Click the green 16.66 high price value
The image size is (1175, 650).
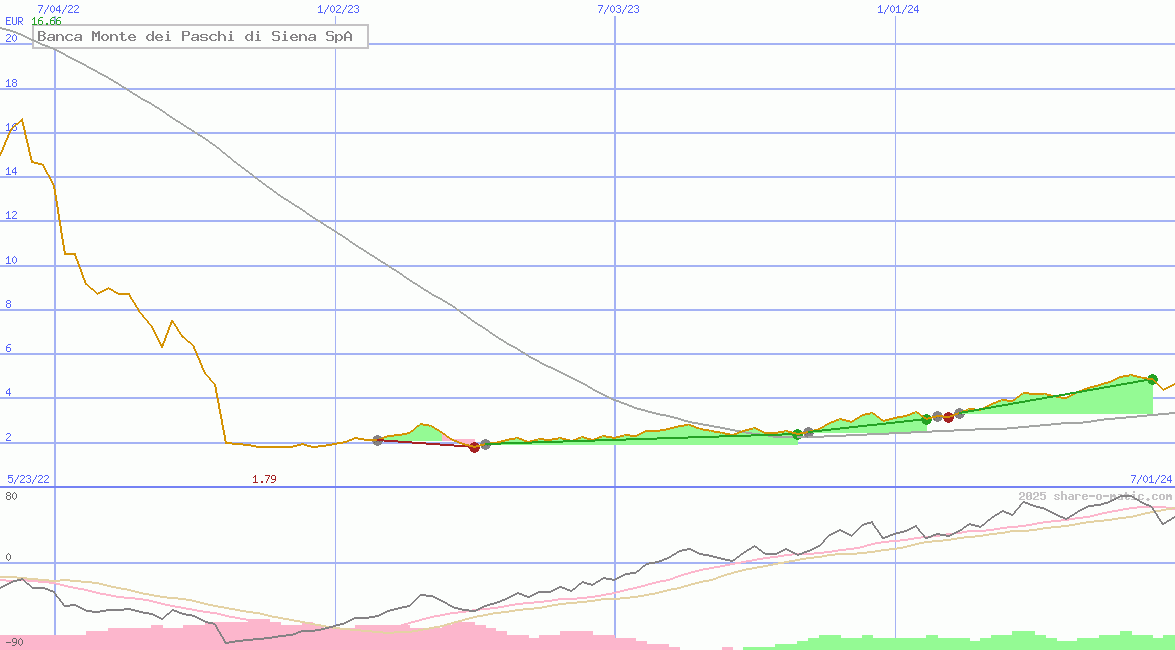click(x=46, y=22)
